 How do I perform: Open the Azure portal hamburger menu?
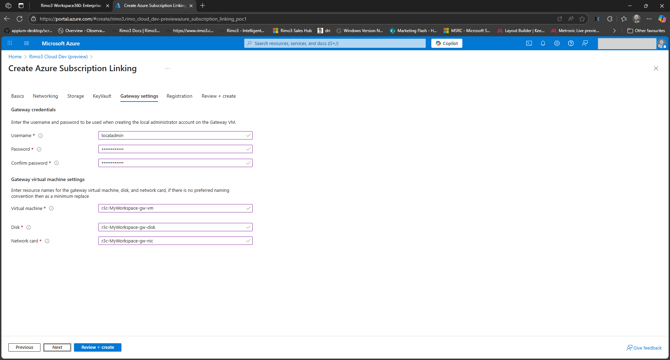26,43
